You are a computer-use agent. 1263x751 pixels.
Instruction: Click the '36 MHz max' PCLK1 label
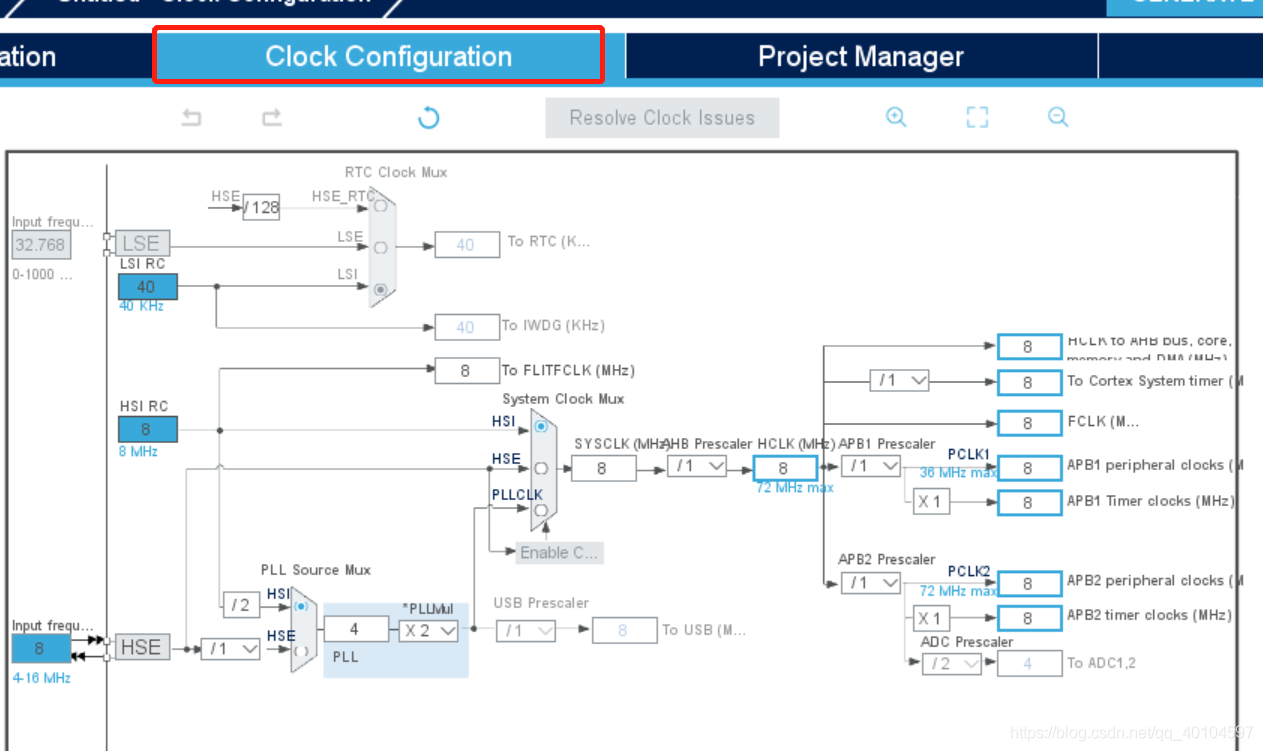click(958, 472)
